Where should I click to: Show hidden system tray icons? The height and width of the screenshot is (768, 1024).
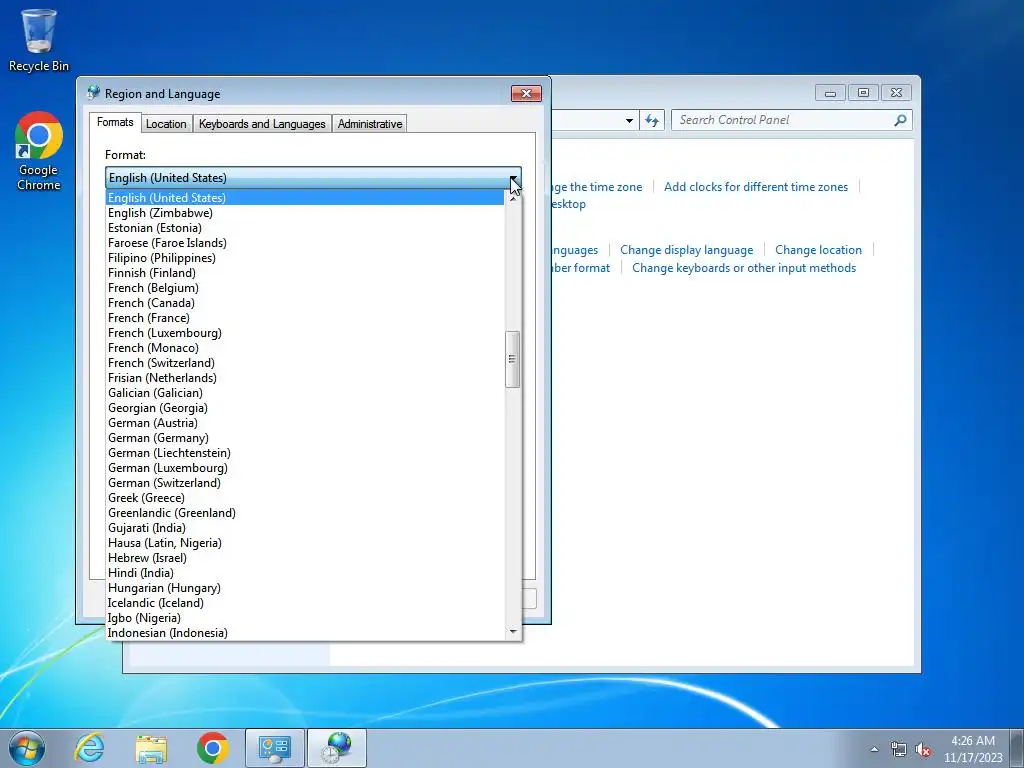tap(874, 749)
